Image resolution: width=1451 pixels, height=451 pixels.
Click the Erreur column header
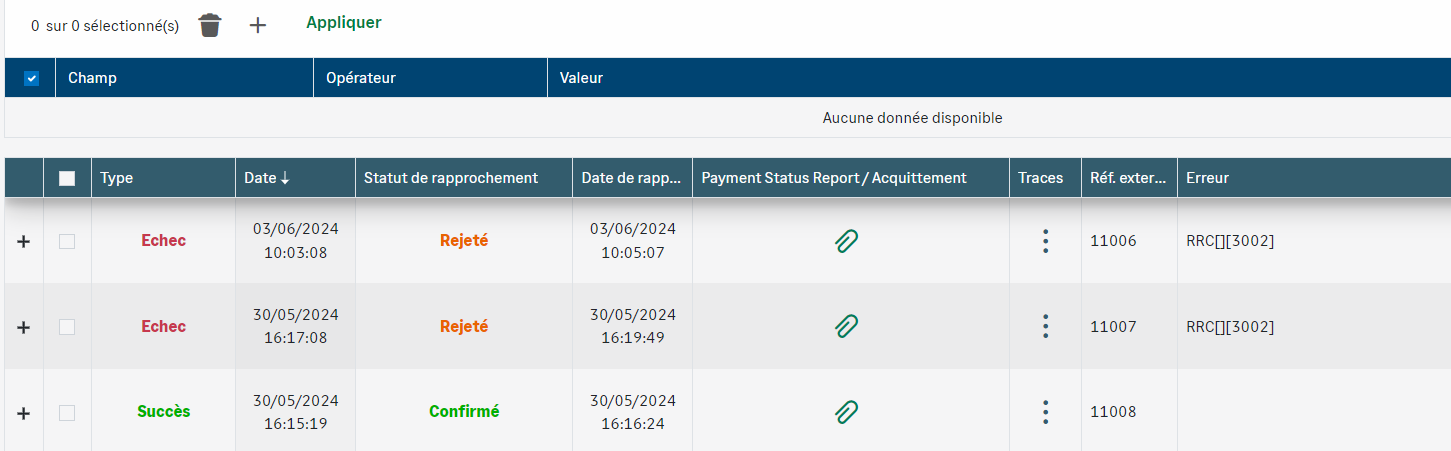pos(1207,178)
